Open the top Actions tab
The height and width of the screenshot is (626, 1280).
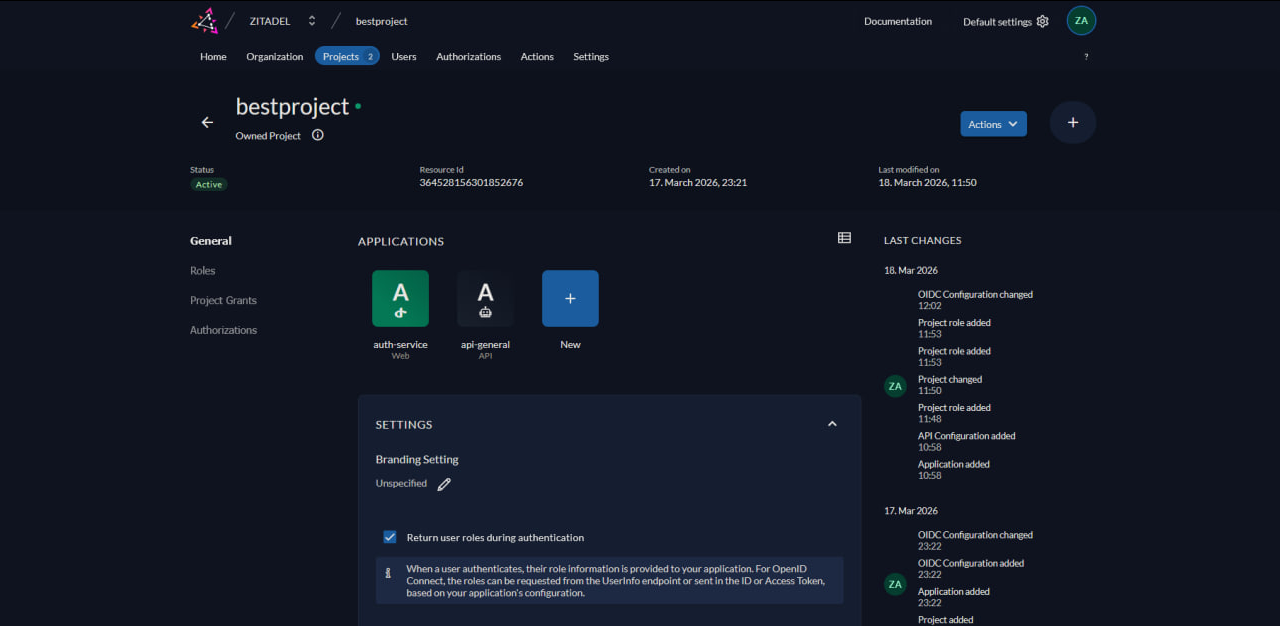(537, 57)
